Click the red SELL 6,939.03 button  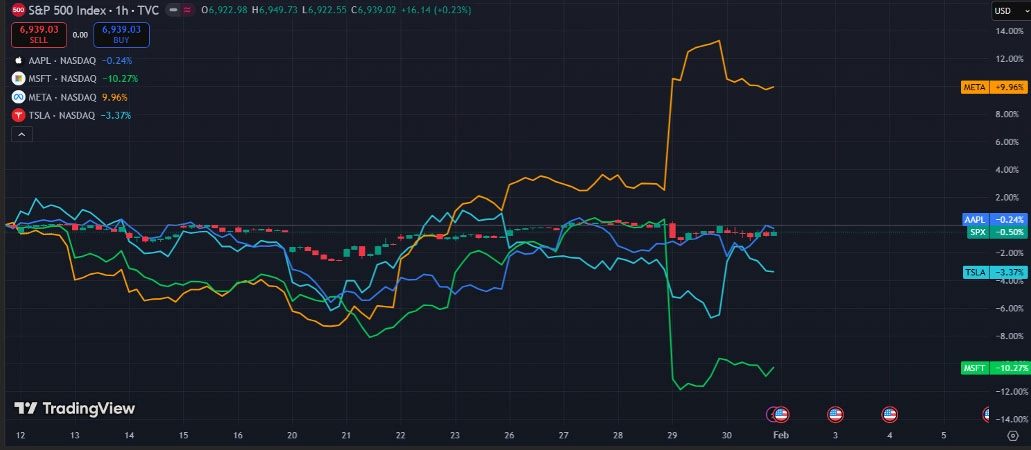pos(39,35)
